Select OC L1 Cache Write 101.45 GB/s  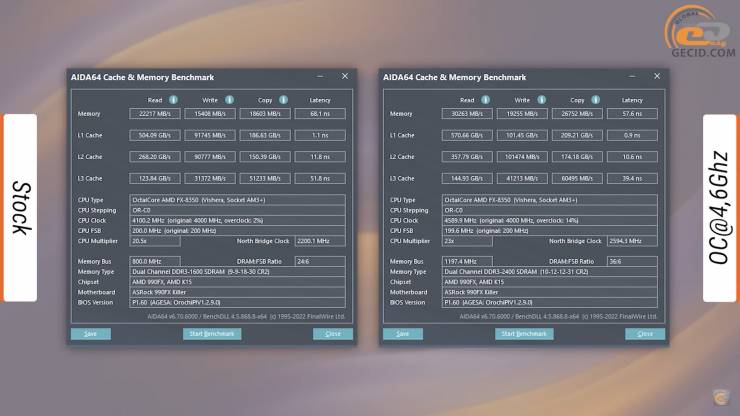coord(522,136)
